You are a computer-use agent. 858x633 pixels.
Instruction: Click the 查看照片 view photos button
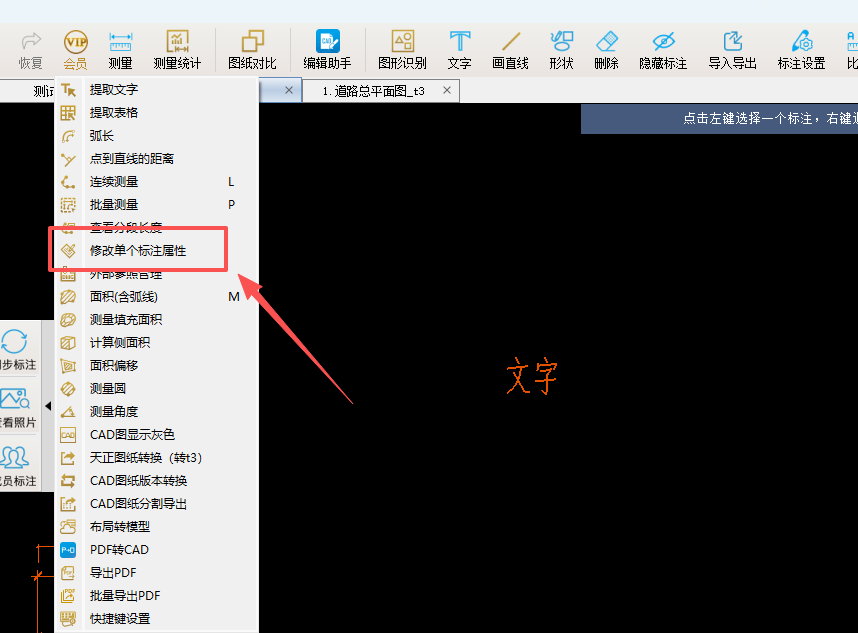[x=16, y=407]
